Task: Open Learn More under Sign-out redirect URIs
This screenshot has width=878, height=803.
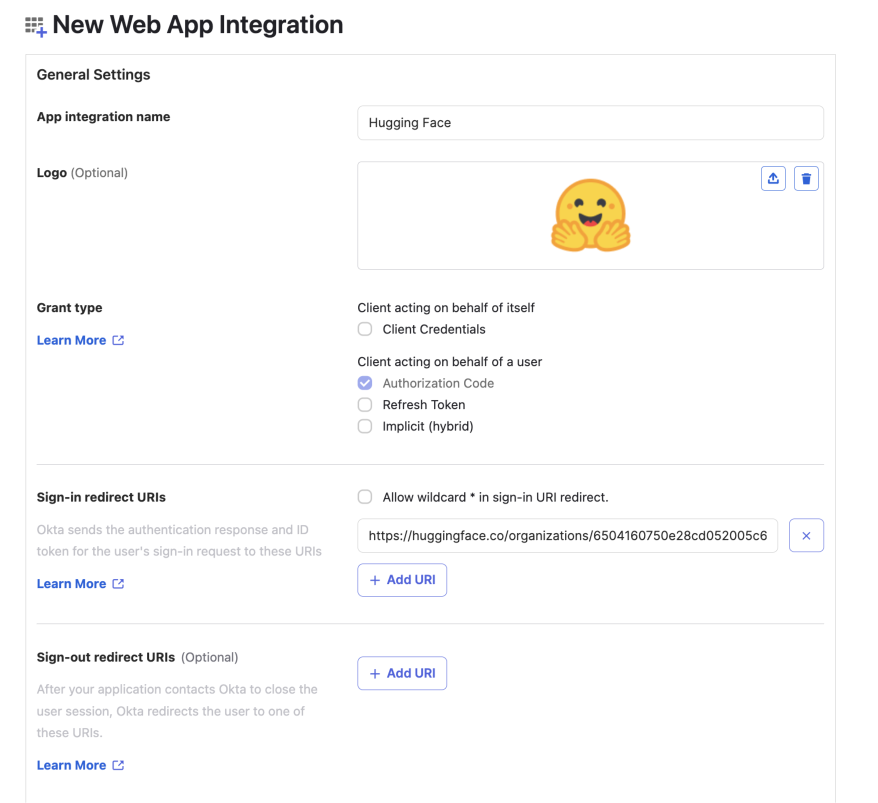Action: click(x=71, y=765)
